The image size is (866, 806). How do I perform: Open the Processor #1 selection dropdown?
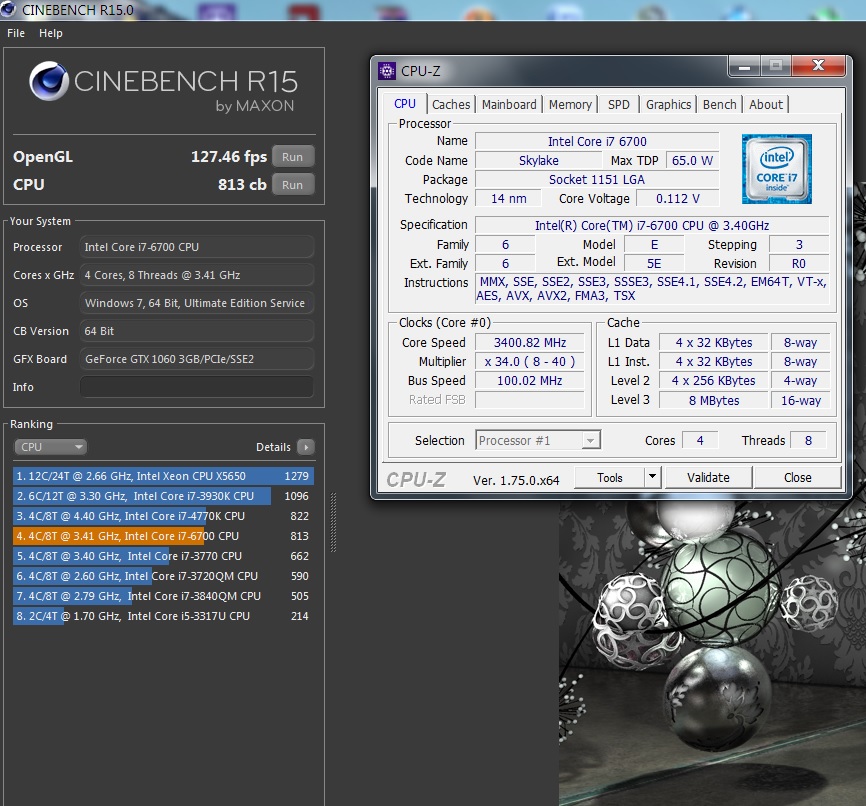(x=538, y=440)
